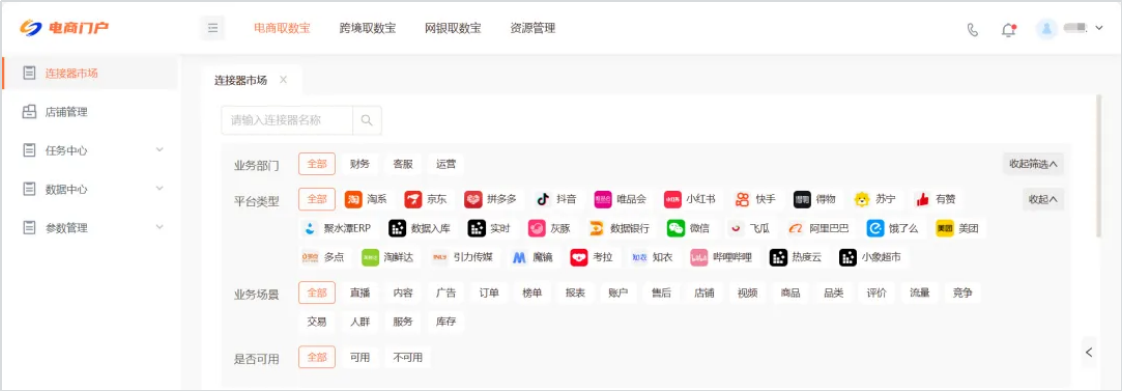Click the search magnifier icon
Screen dimensions: 1122x391
click(x=367, y=120)
